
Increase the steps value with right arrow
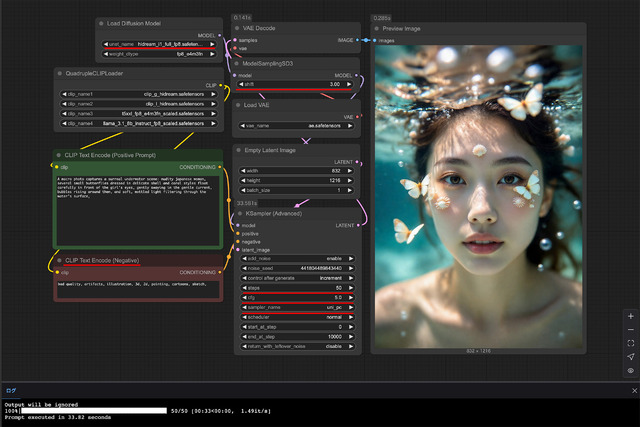click(353, 288)
